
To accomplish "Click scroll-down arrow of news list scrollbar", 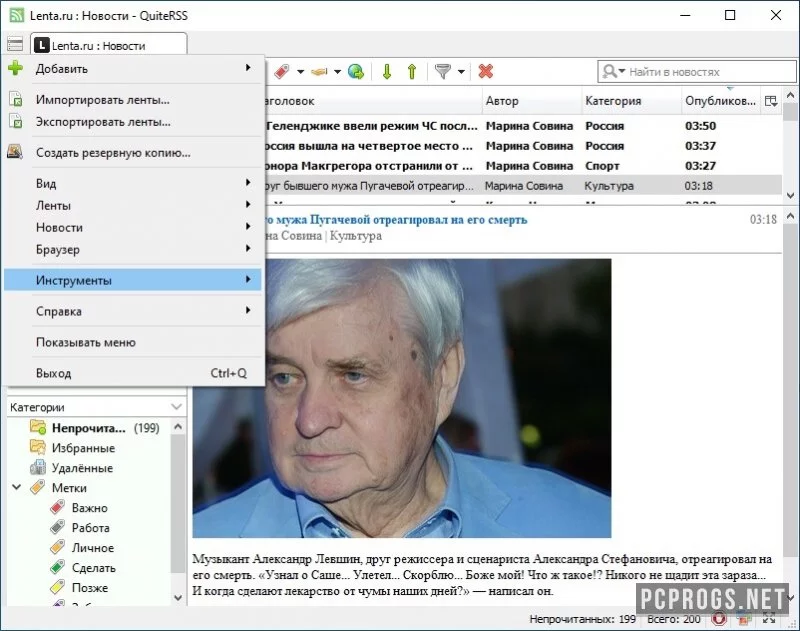I will pyautogui.click(x=790, y=195).
